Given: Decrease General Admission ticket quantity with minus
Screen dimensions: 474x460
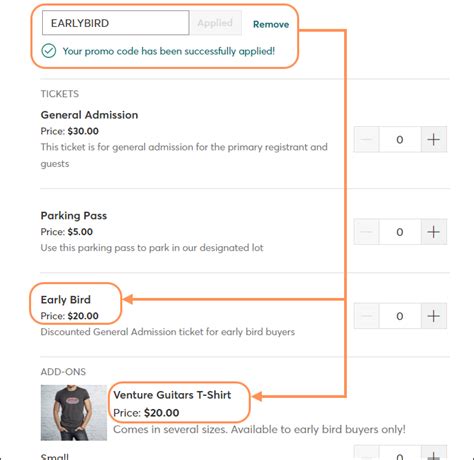Looking at the screenshot, I should point(367,139).
